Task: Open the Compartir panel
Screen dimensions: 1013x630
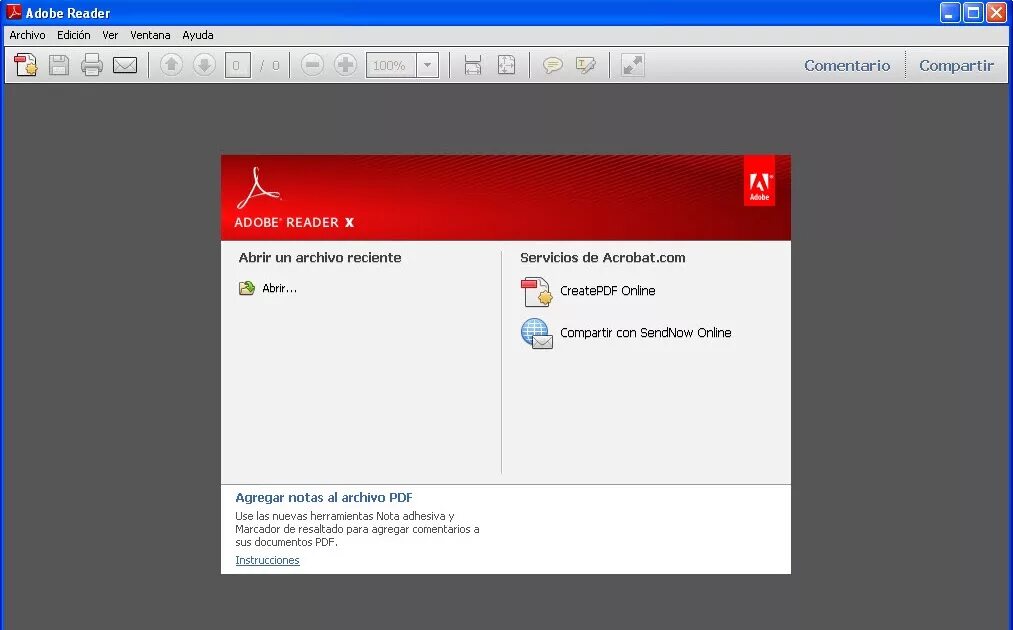Action: 956,65
